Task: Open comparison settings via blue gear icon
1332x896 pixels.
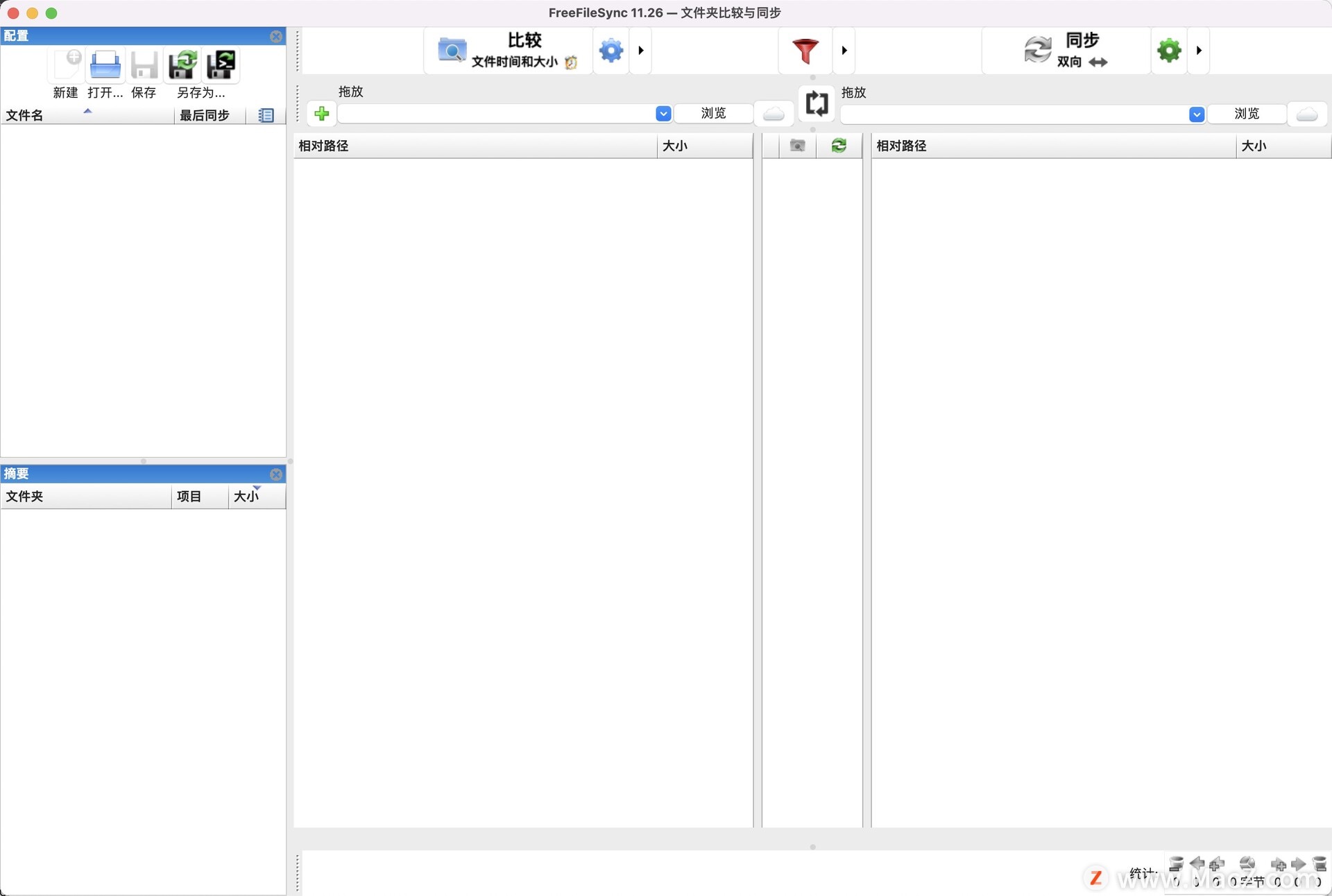Action: [610, 50]
